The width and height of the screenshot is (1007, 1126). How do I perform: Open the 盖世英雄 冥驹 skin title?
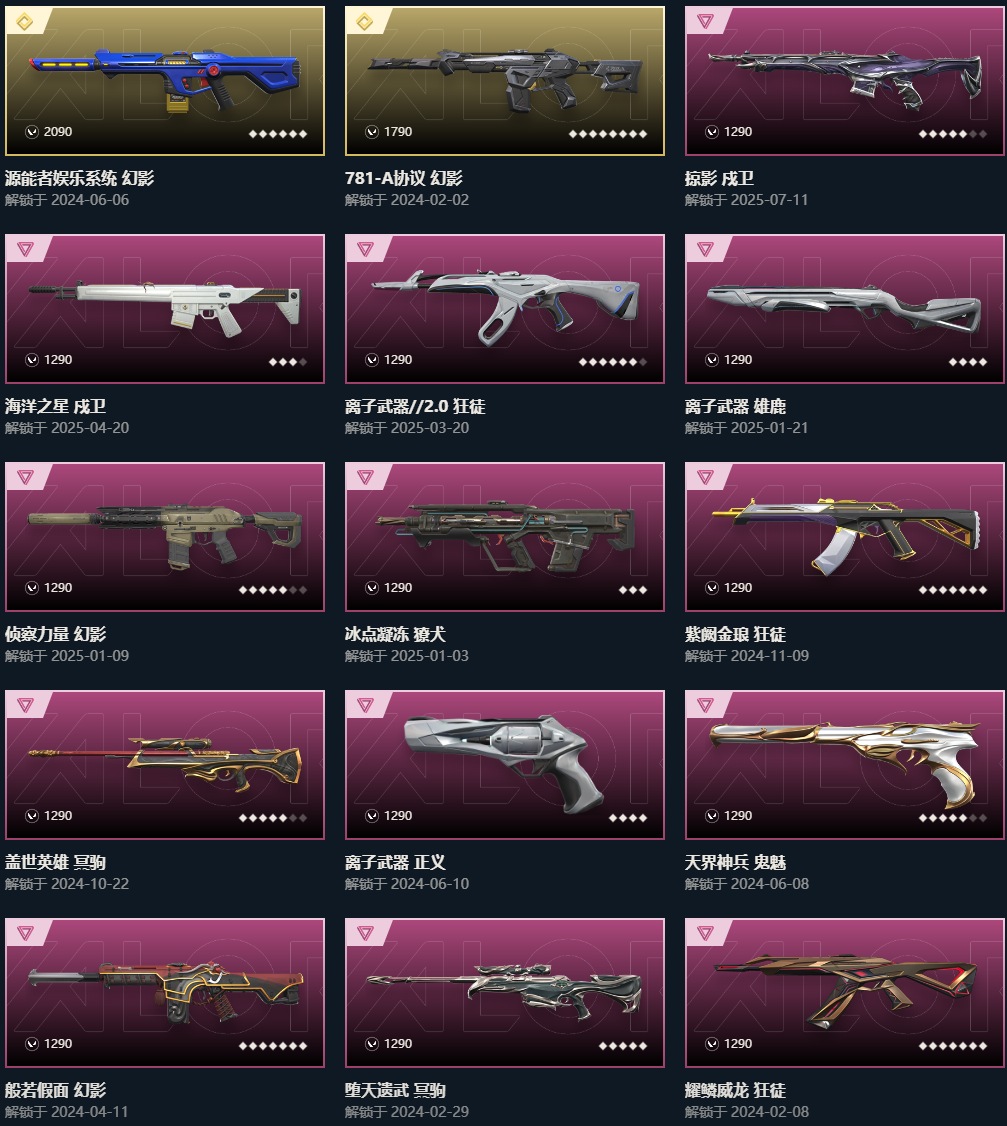point(55,862)
